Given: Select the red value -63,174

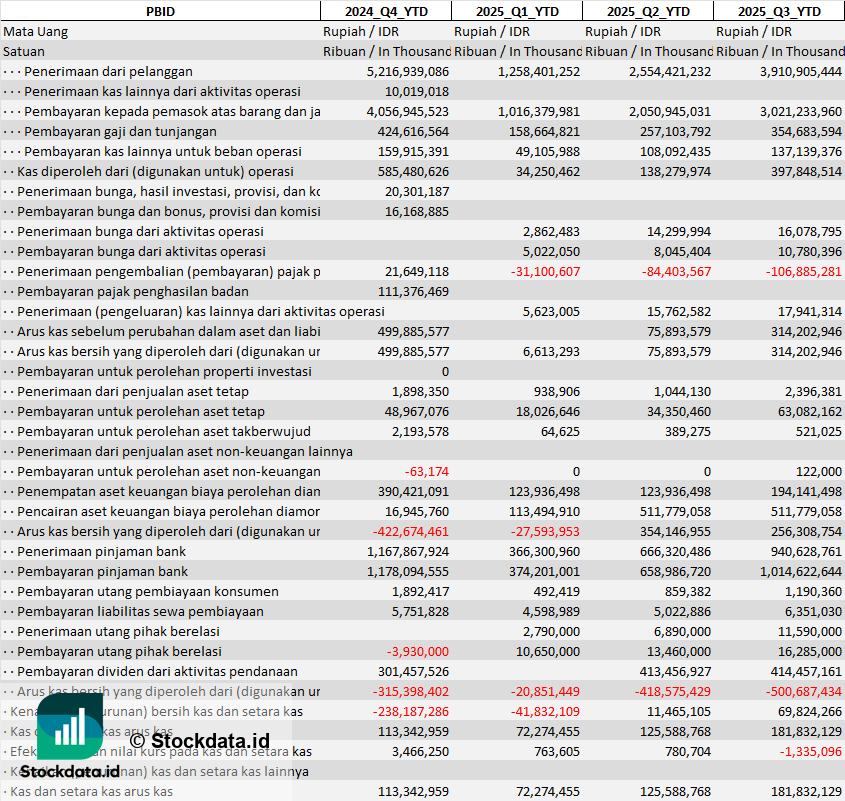Looking at the screenshot, I should (x=427, y=471).
